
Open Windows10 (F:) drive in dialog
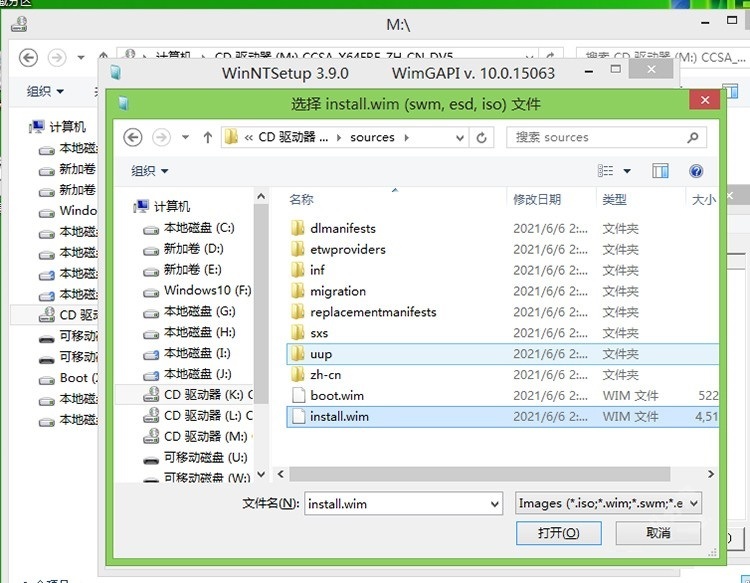199,290
